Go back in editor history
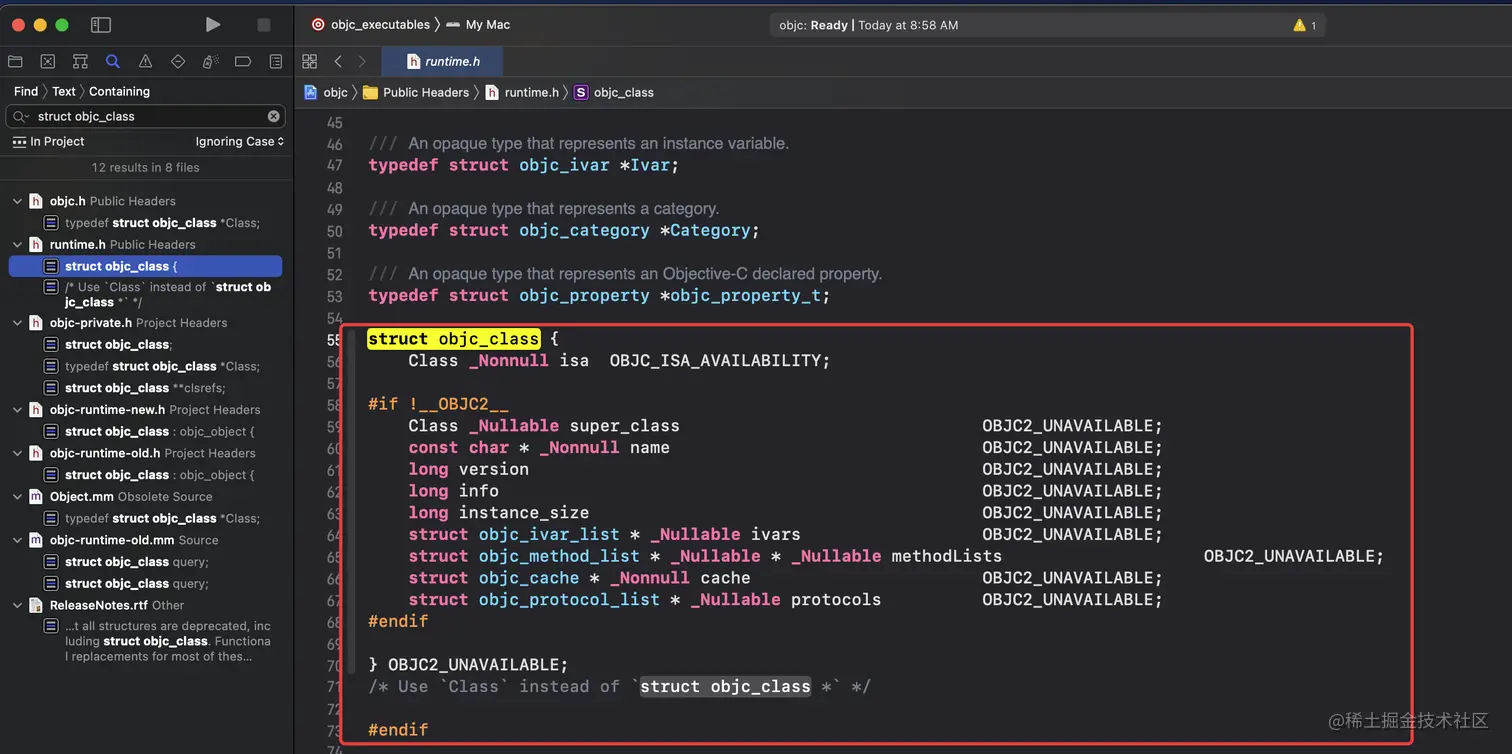 point(338,61)
